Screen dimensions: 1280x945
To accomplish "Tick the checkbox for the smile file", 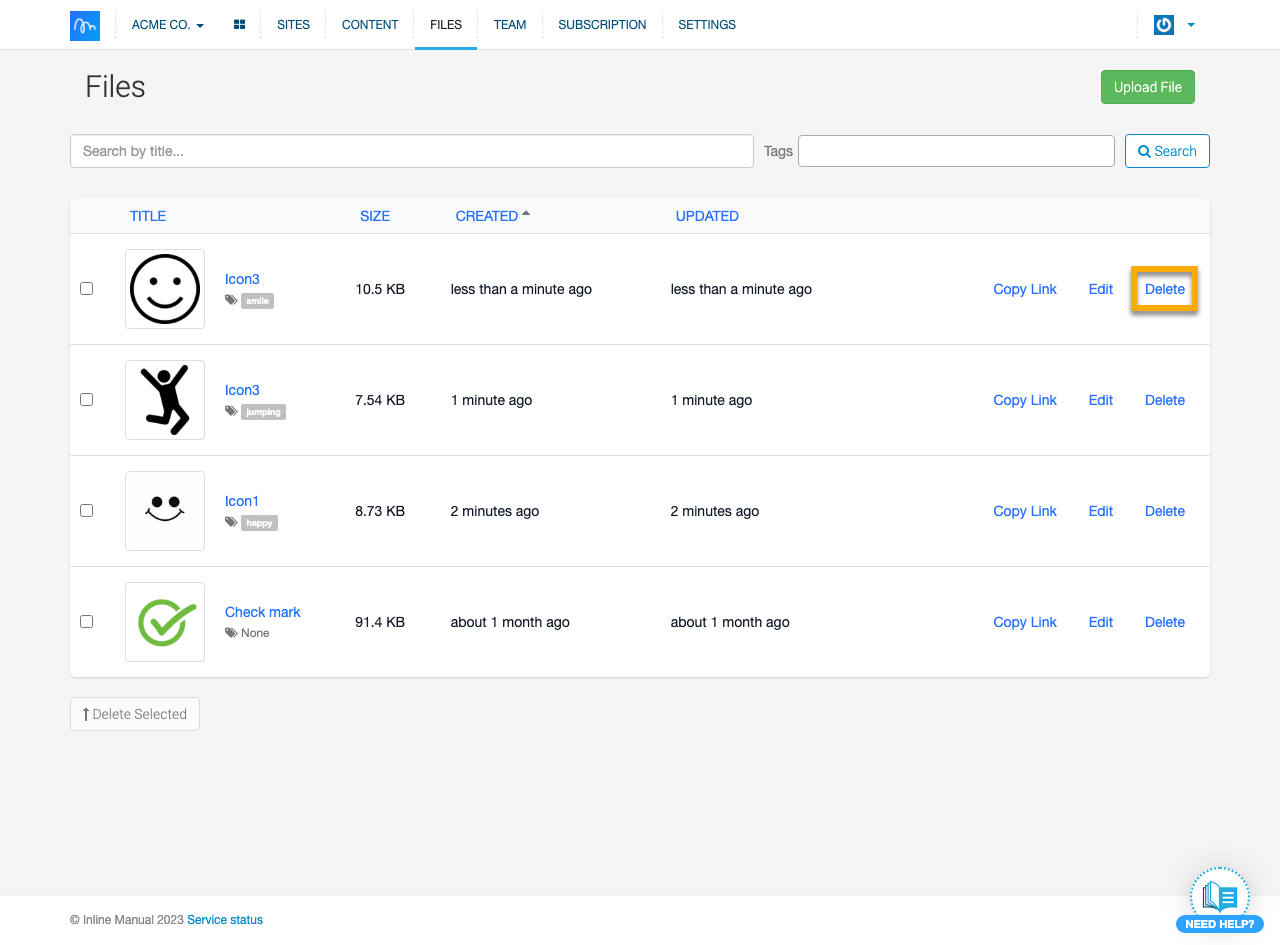I will (87, 289).
